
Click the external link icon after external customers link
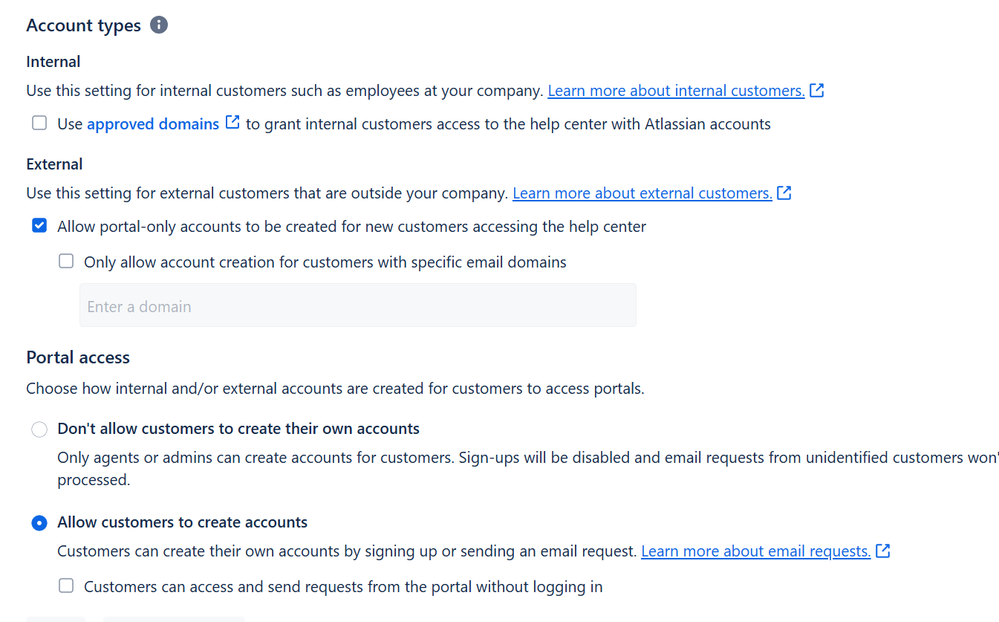[x=786, y=193]
